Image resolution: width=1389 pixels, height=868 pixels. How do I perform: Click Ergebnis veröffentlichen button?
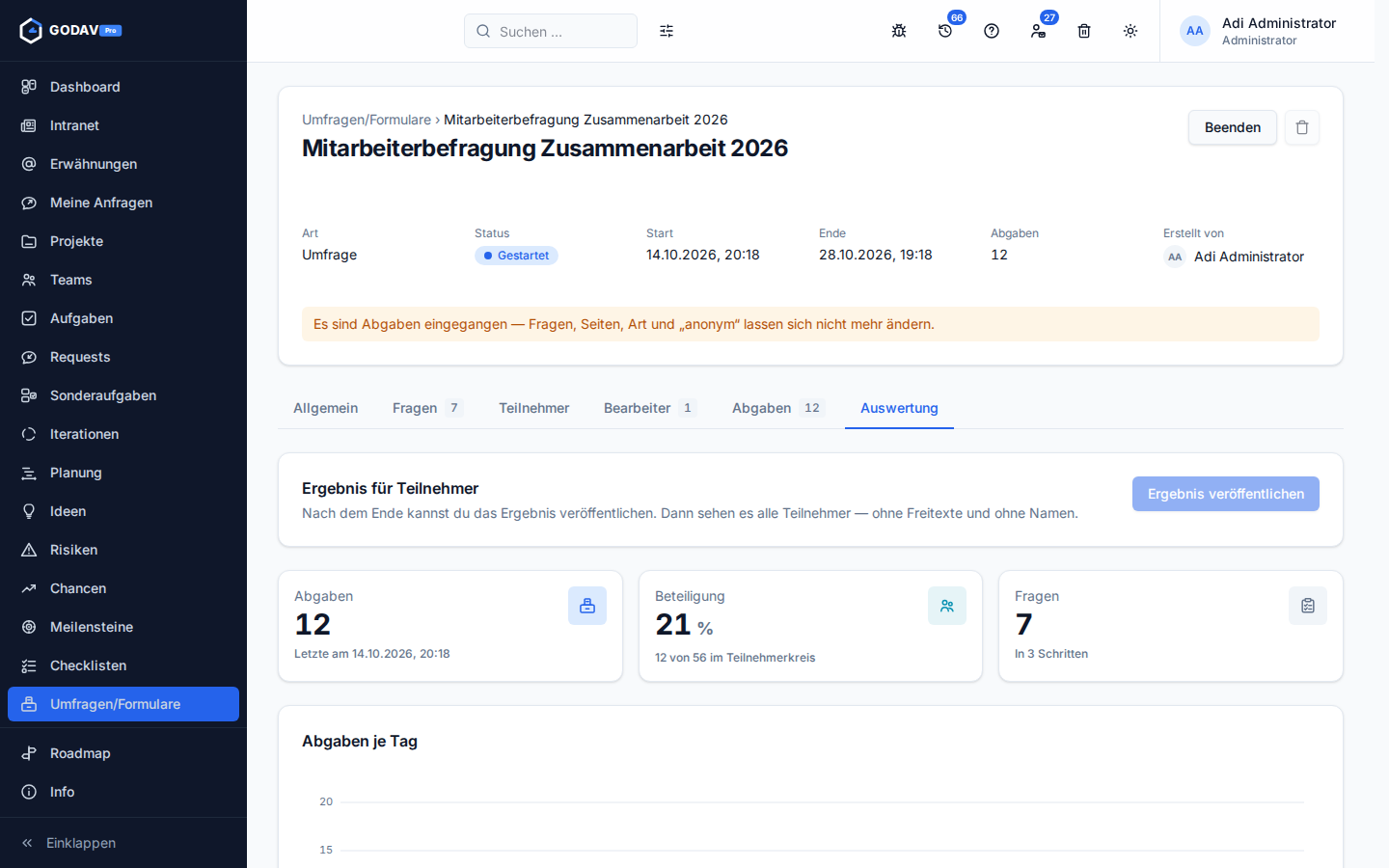click(1226, 494)
